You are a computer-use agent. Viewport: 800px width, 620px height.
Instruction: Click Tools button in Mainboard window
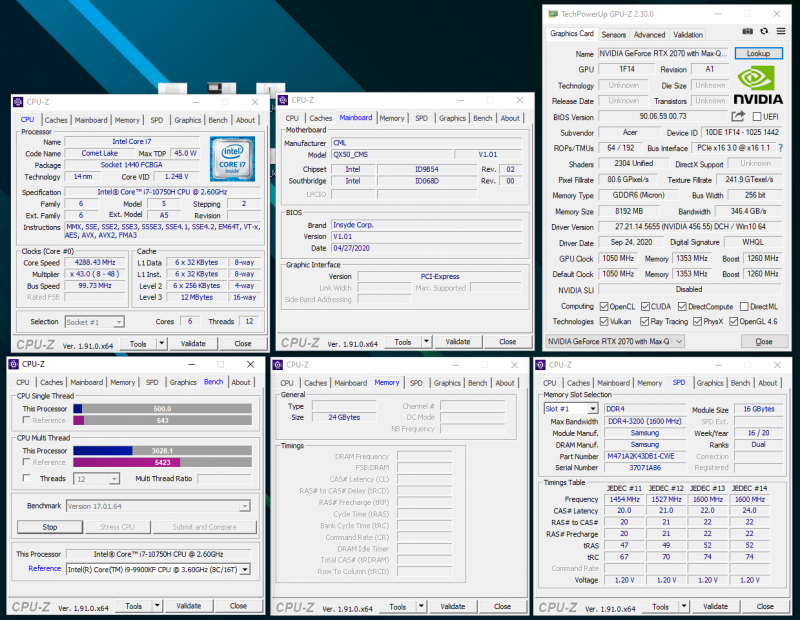click(x=402, y=341)
